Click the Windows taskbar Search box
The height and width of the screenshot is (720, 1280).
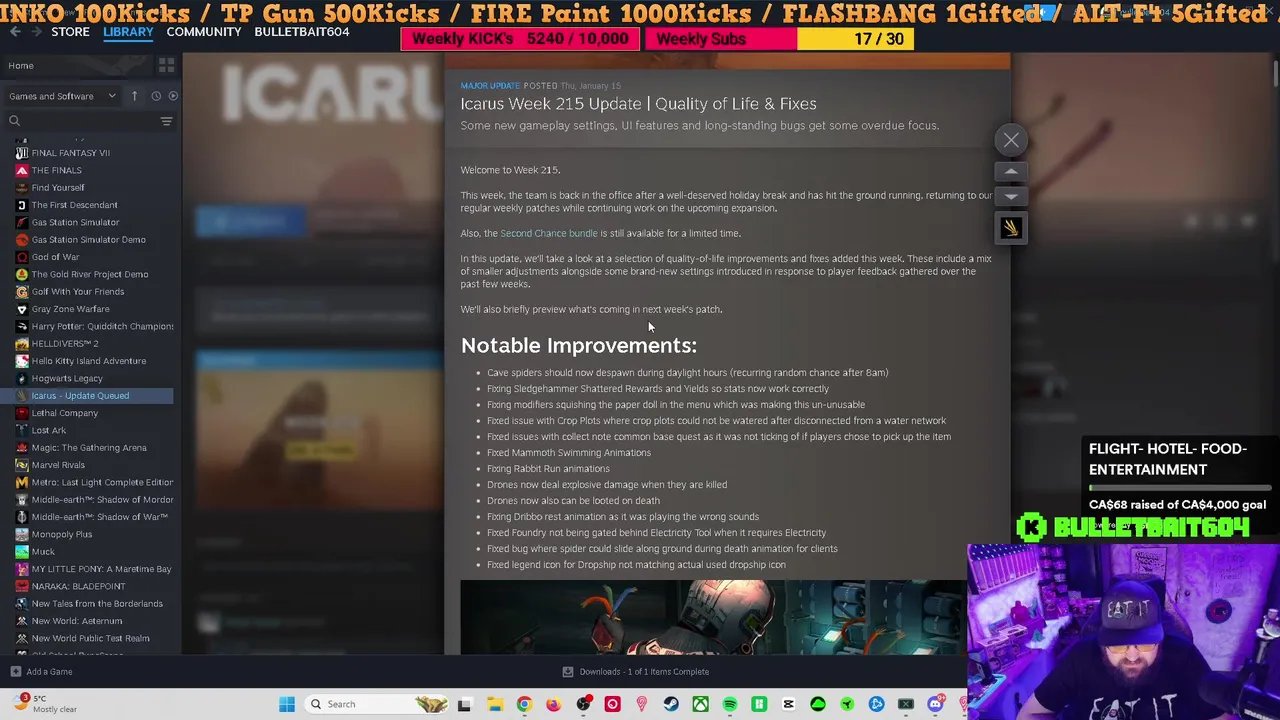(378, 704)
